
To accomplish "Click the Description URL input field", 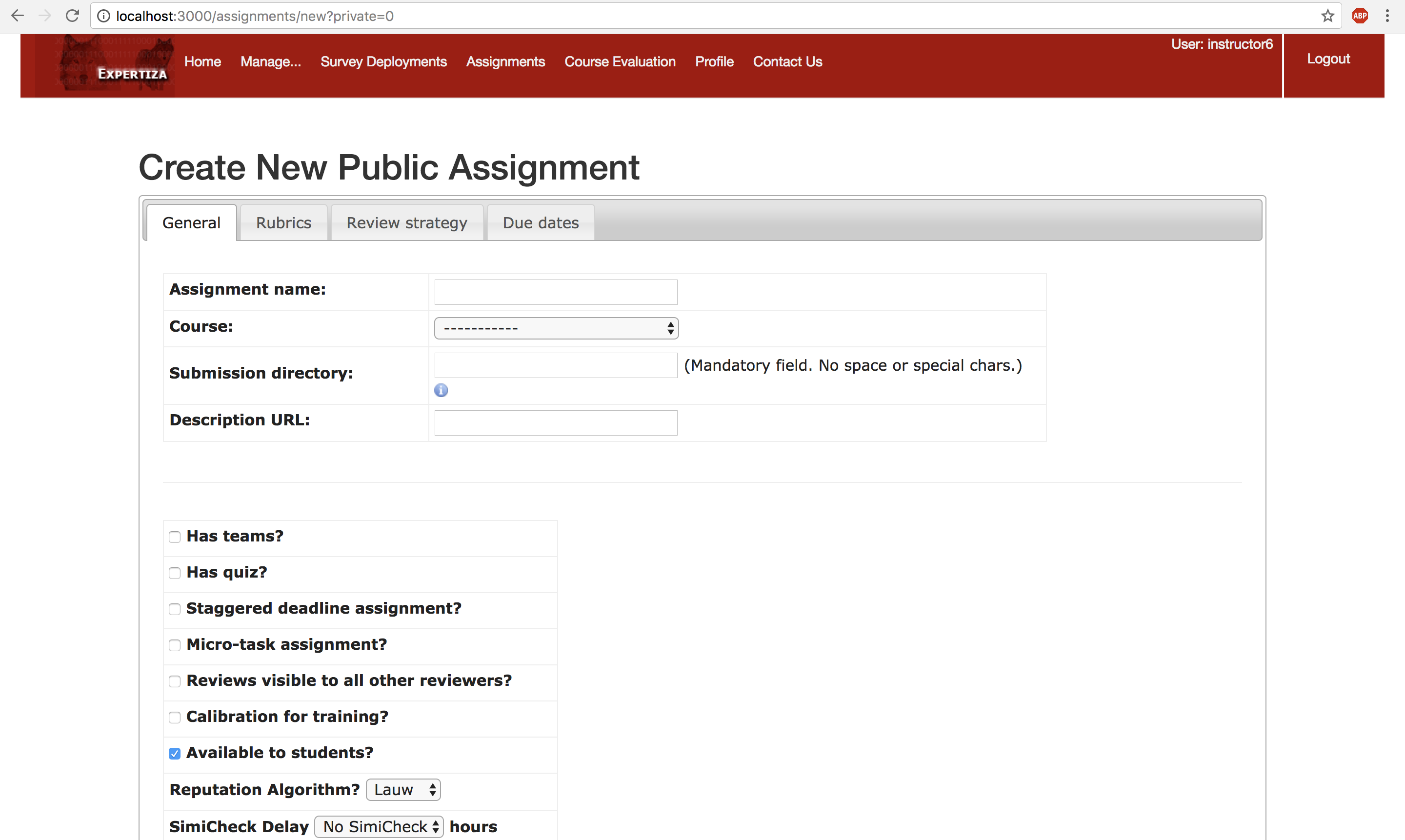I will (556, 423).
